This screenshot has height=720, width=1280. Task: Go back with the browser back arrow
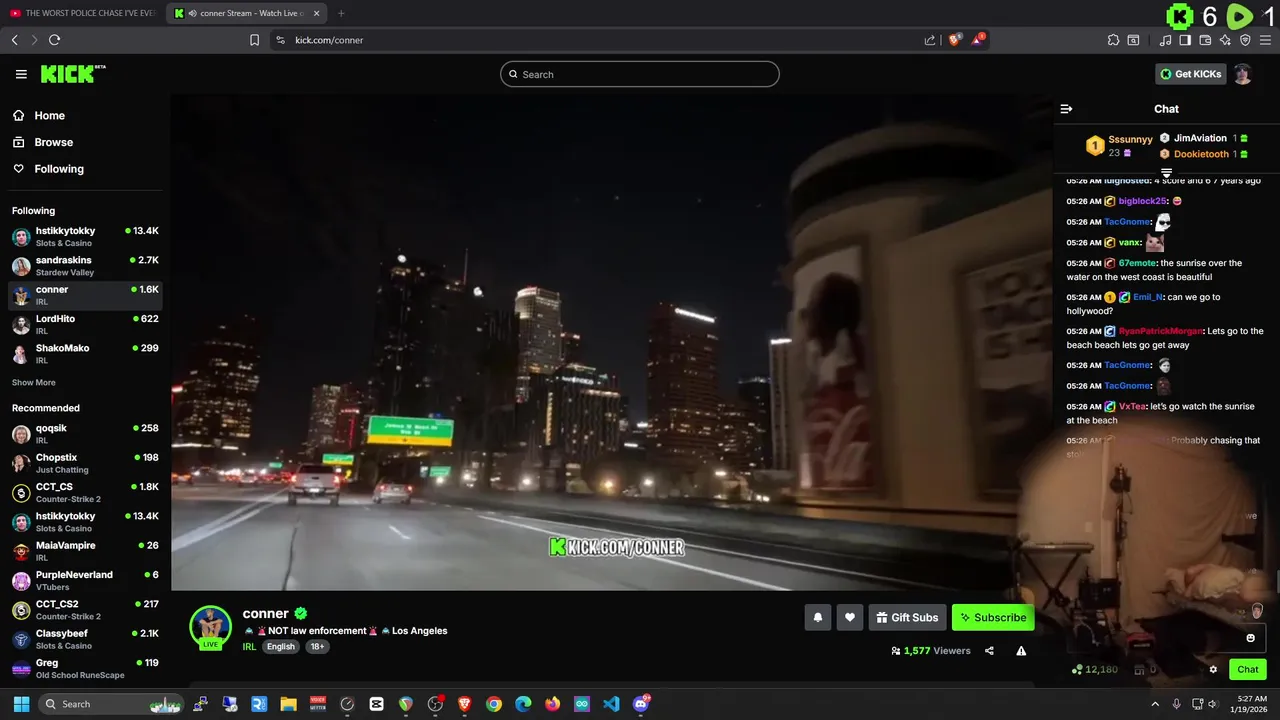tap(14, 40)
